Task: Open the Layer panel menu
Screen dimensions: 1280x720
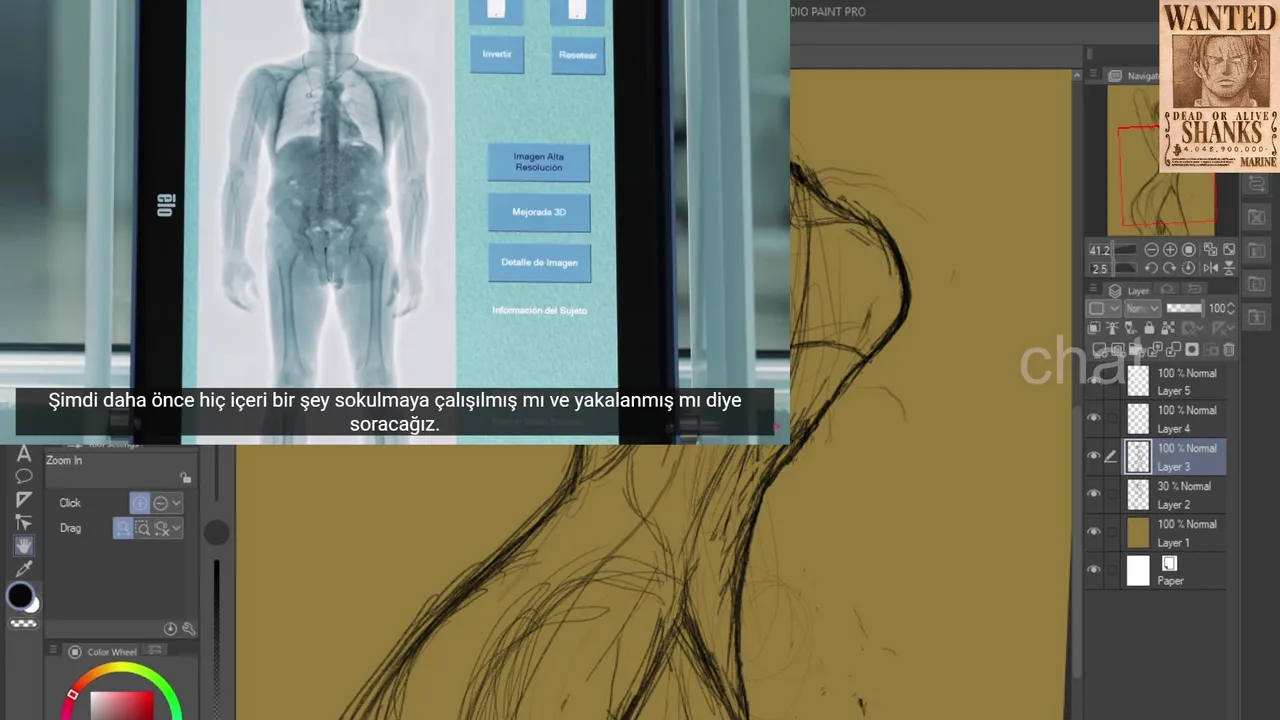Action: click(1093, 288)
